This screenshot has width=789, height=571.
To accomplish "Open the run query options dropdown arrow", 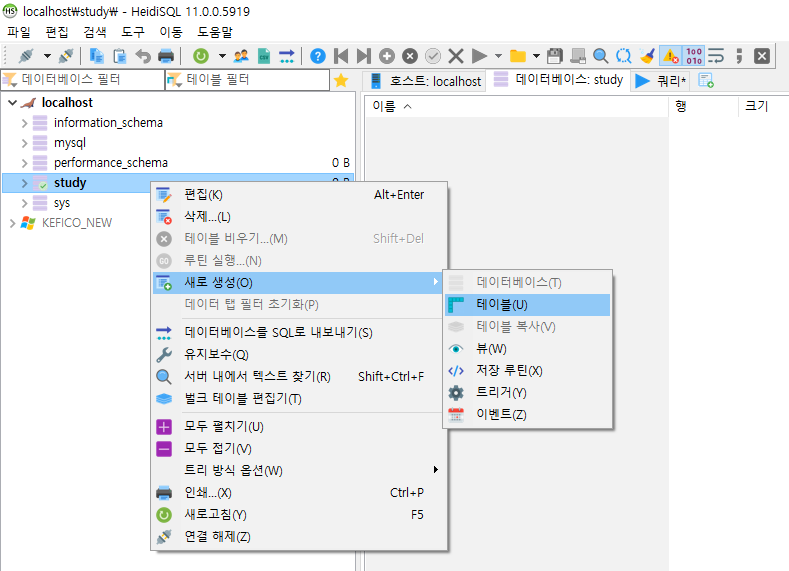I will click(x=499, y=56).
